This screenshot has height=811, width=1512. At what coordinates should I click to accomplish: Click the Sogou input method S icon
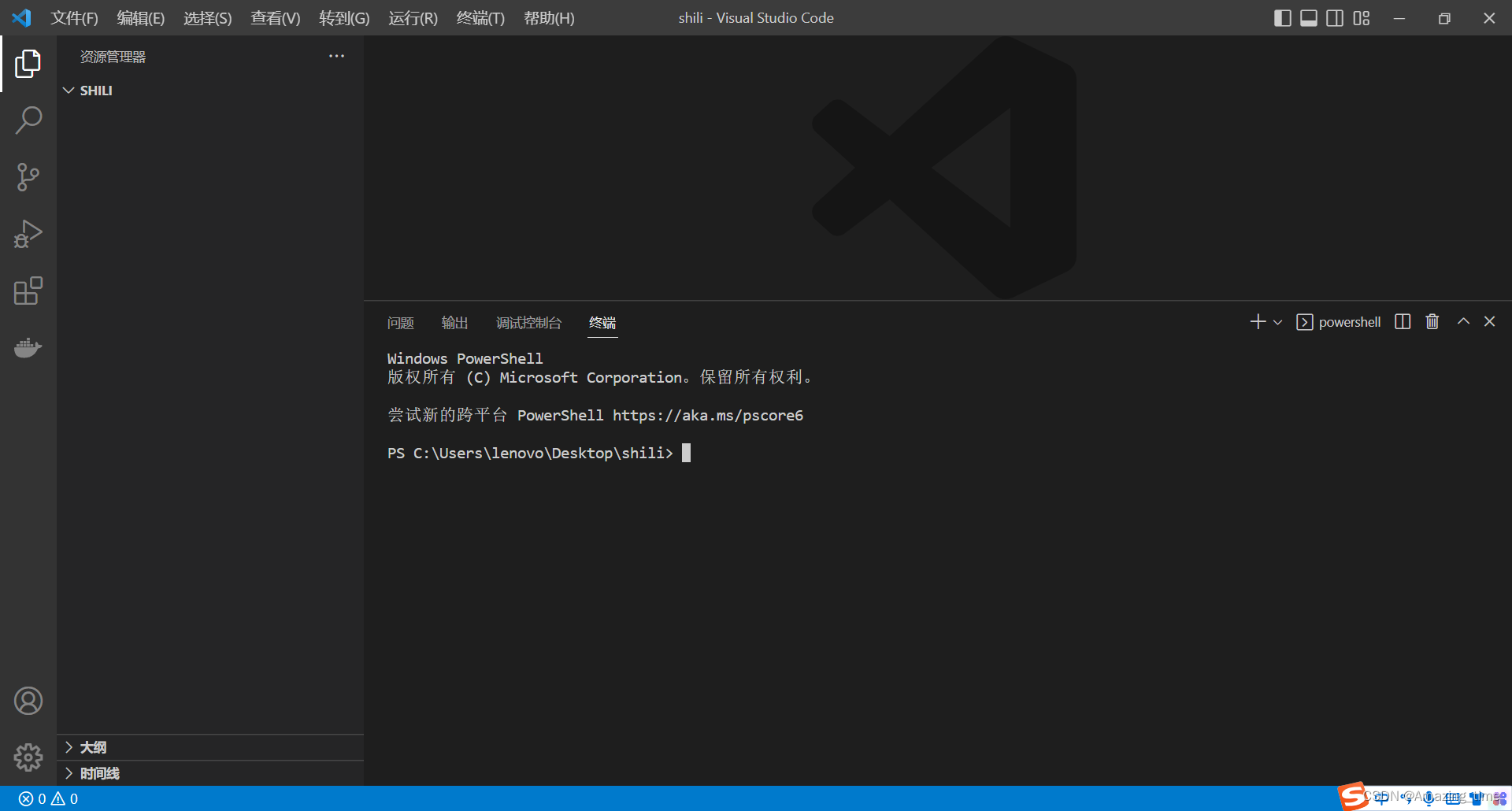coord(1353,796)
